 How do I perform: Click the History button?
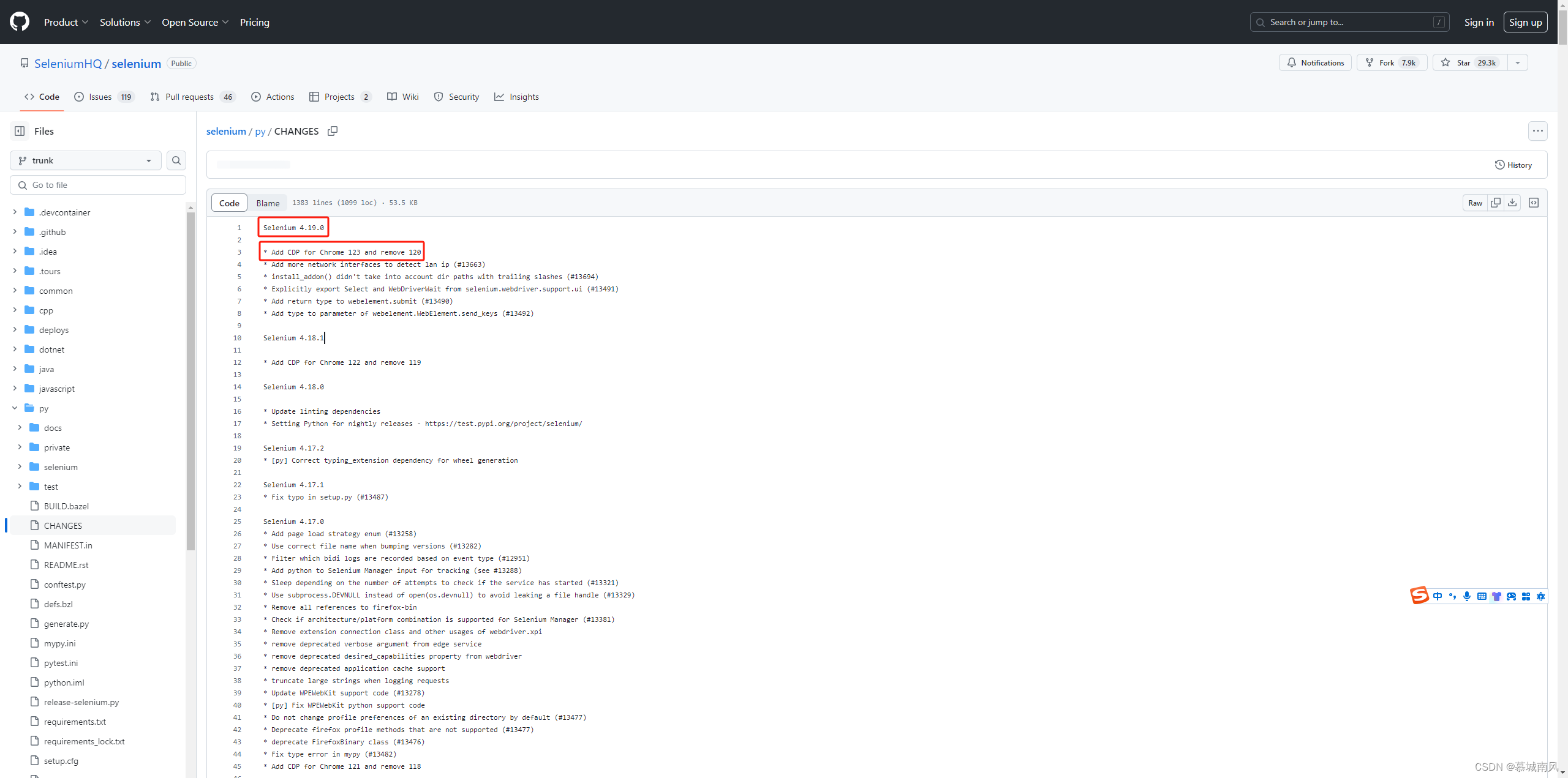(1513, 165)
